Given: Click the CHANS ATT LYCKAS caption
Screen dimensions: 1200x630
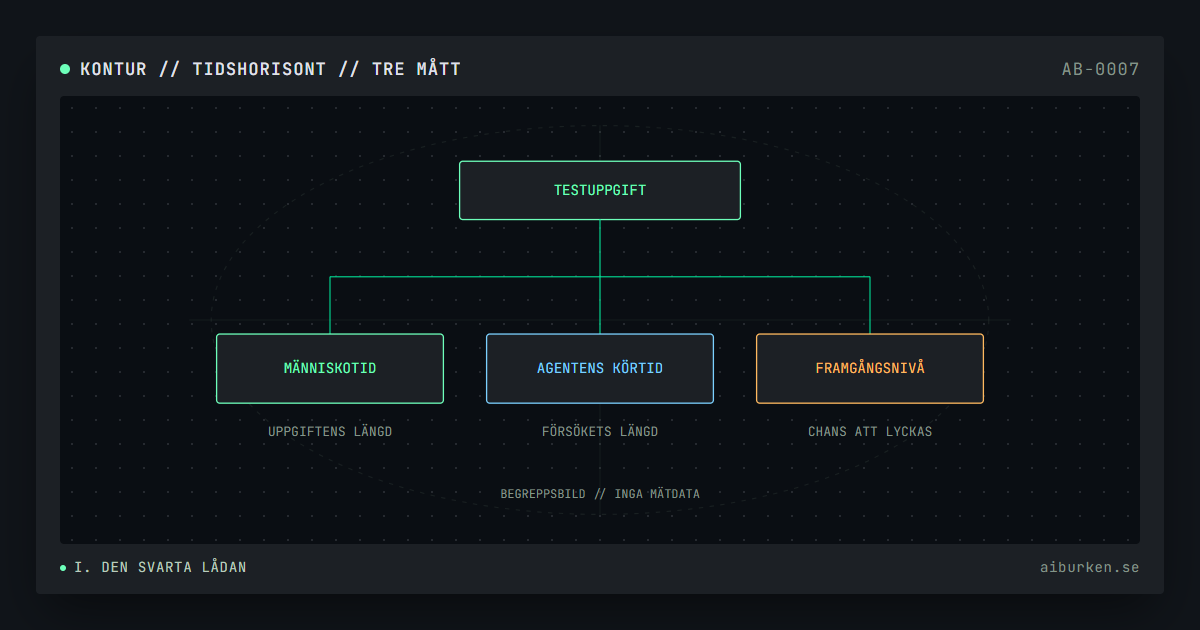Looking at the screenshot, I should pos(870,432).
